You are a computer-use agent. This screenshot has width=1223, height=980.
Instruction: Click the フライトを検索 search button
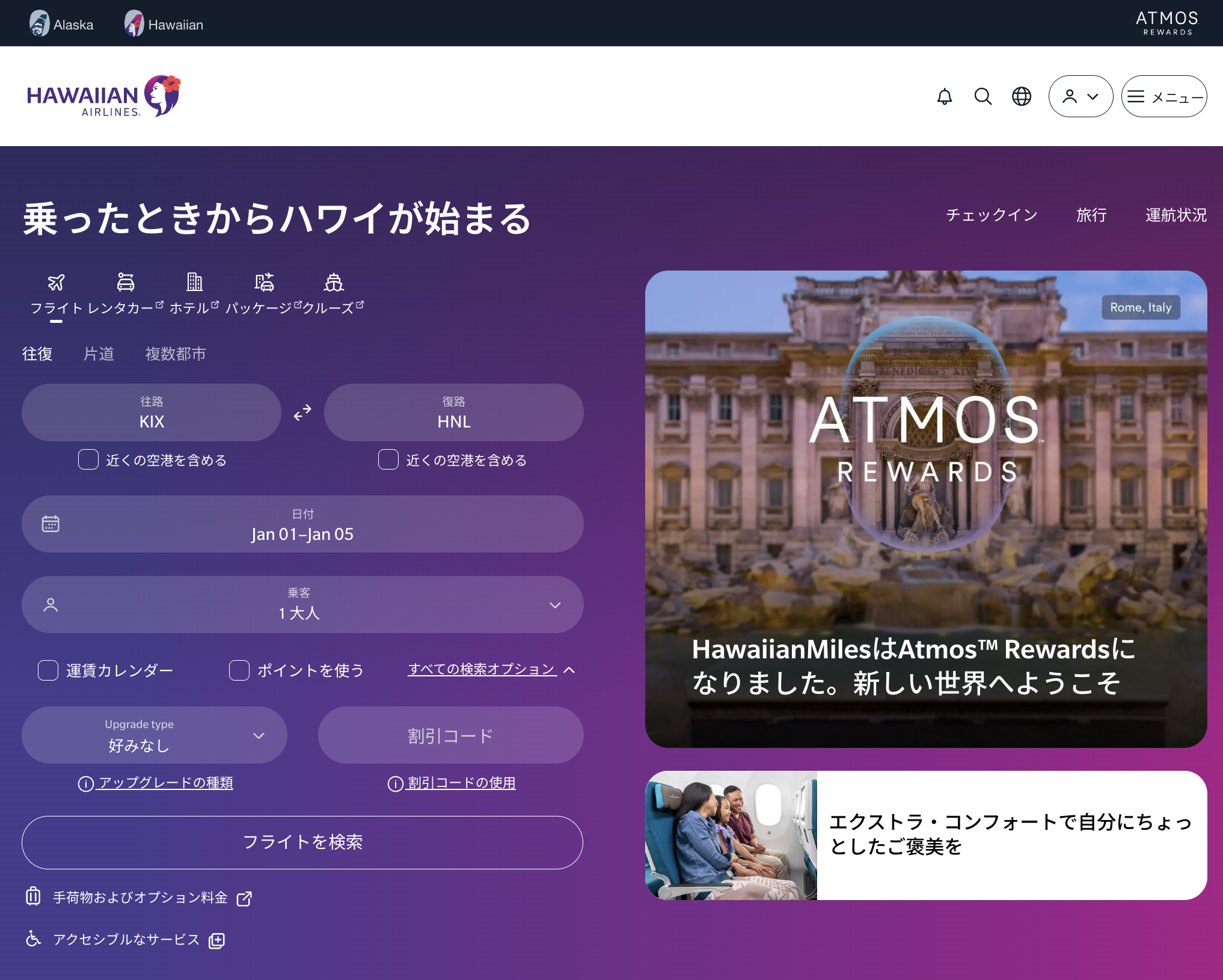point(302,842)
